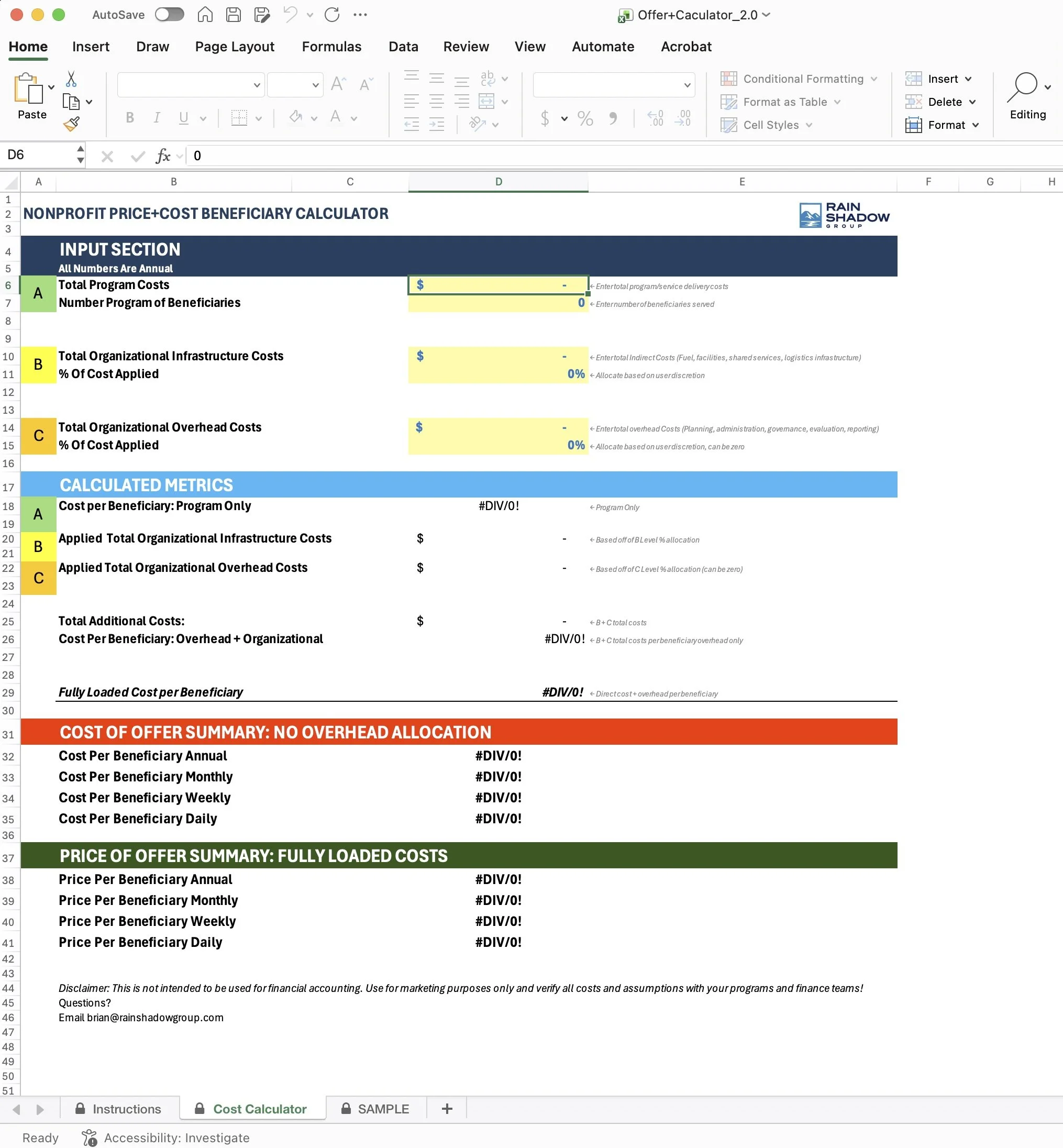Click the Delete cells button
Viewport: 1063px width, 1148px height.
[x=940, y=102]
